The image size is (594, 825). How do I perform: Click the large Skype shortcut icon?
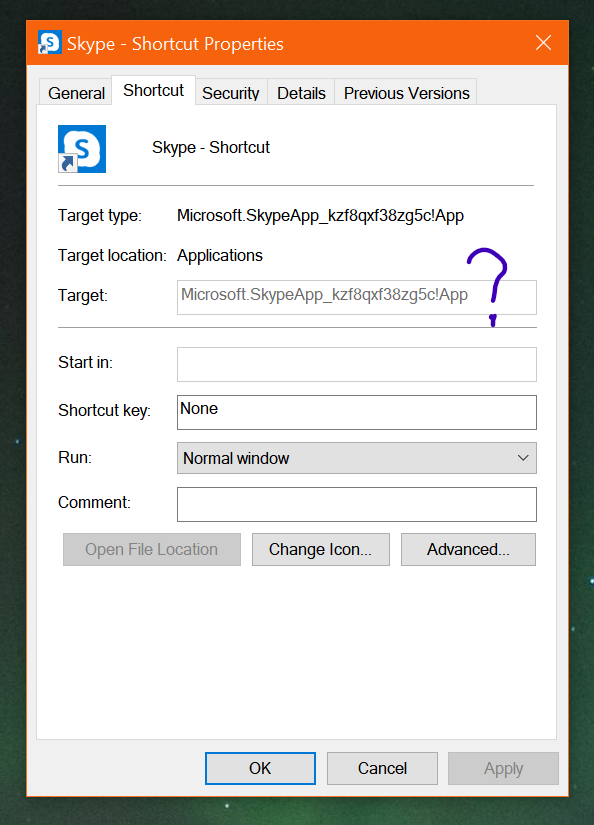82,149
